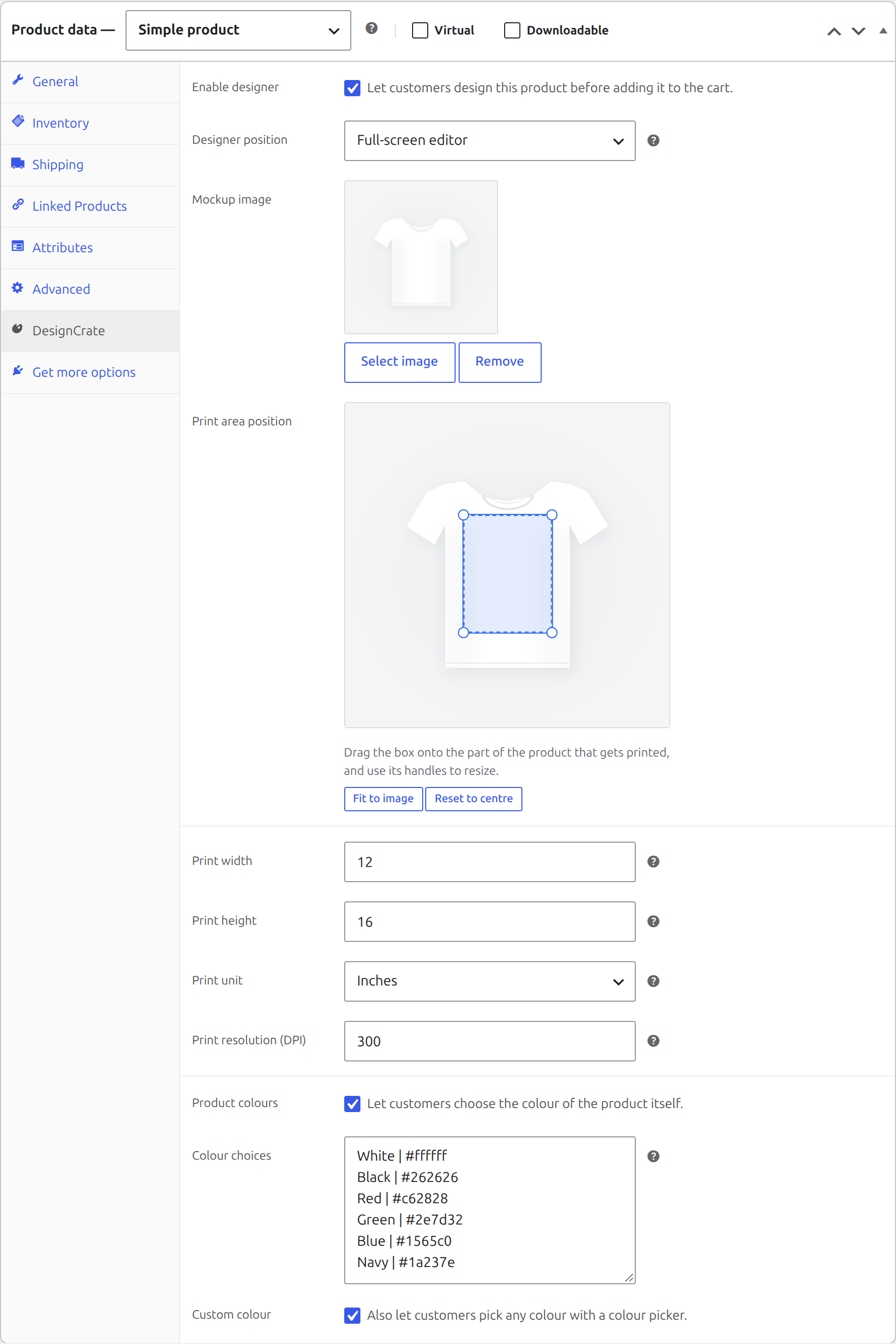Open the Advanced tab
Viewport: 896px width, 1344px height.
click(90, 289)
